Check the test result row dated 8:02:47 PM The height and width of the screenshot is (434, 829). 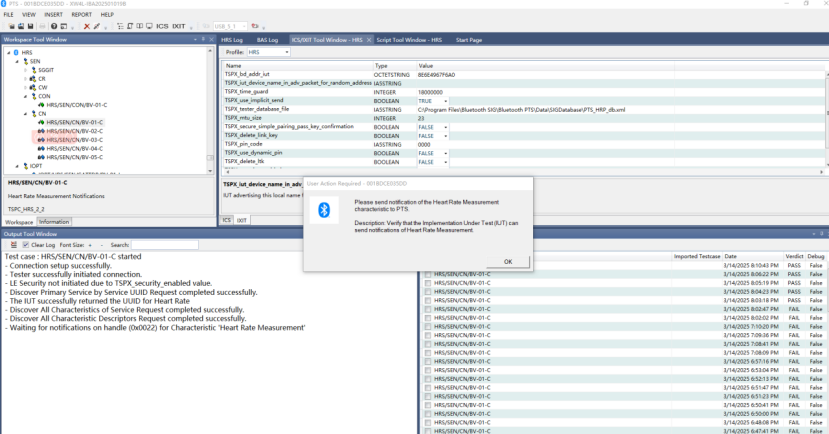[428, 309]
